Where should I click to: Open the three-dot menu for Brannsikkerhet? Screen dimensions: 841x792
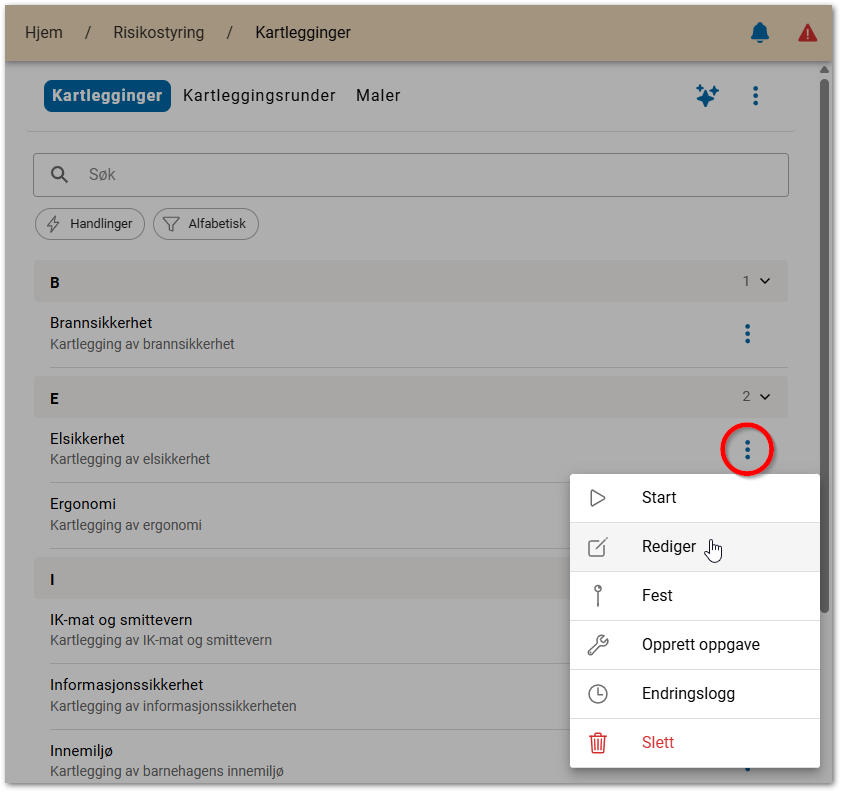[747, 334]
